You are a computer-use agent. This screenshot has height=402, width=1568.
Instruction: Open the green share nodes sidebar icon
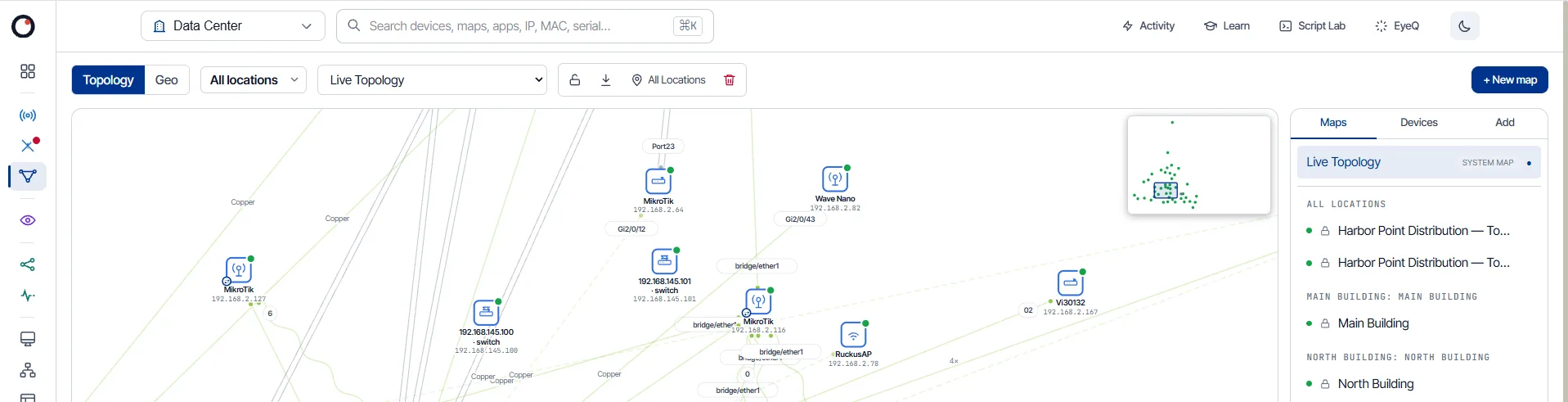28,264
